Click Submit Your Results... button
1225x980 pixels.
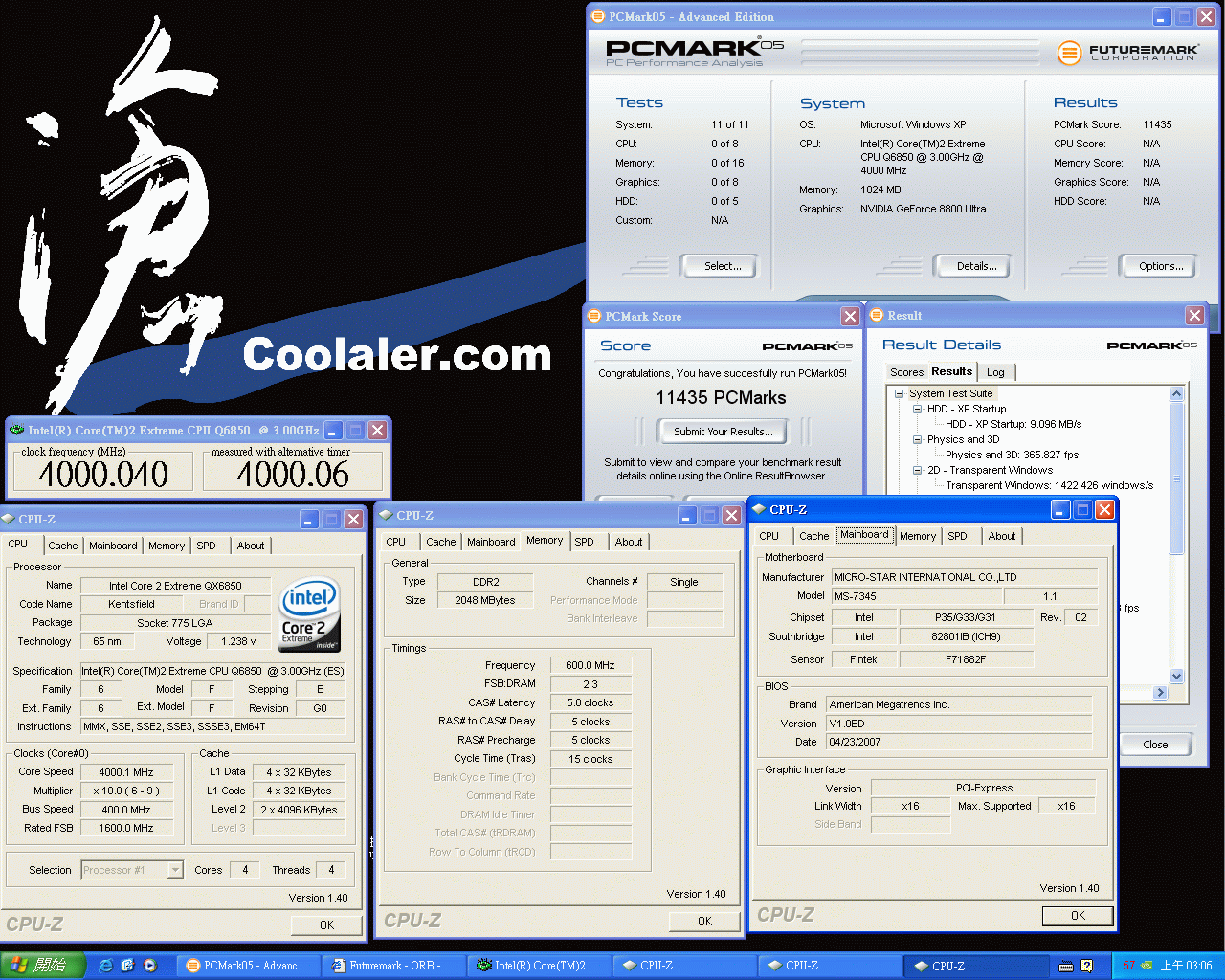point(723,432)
